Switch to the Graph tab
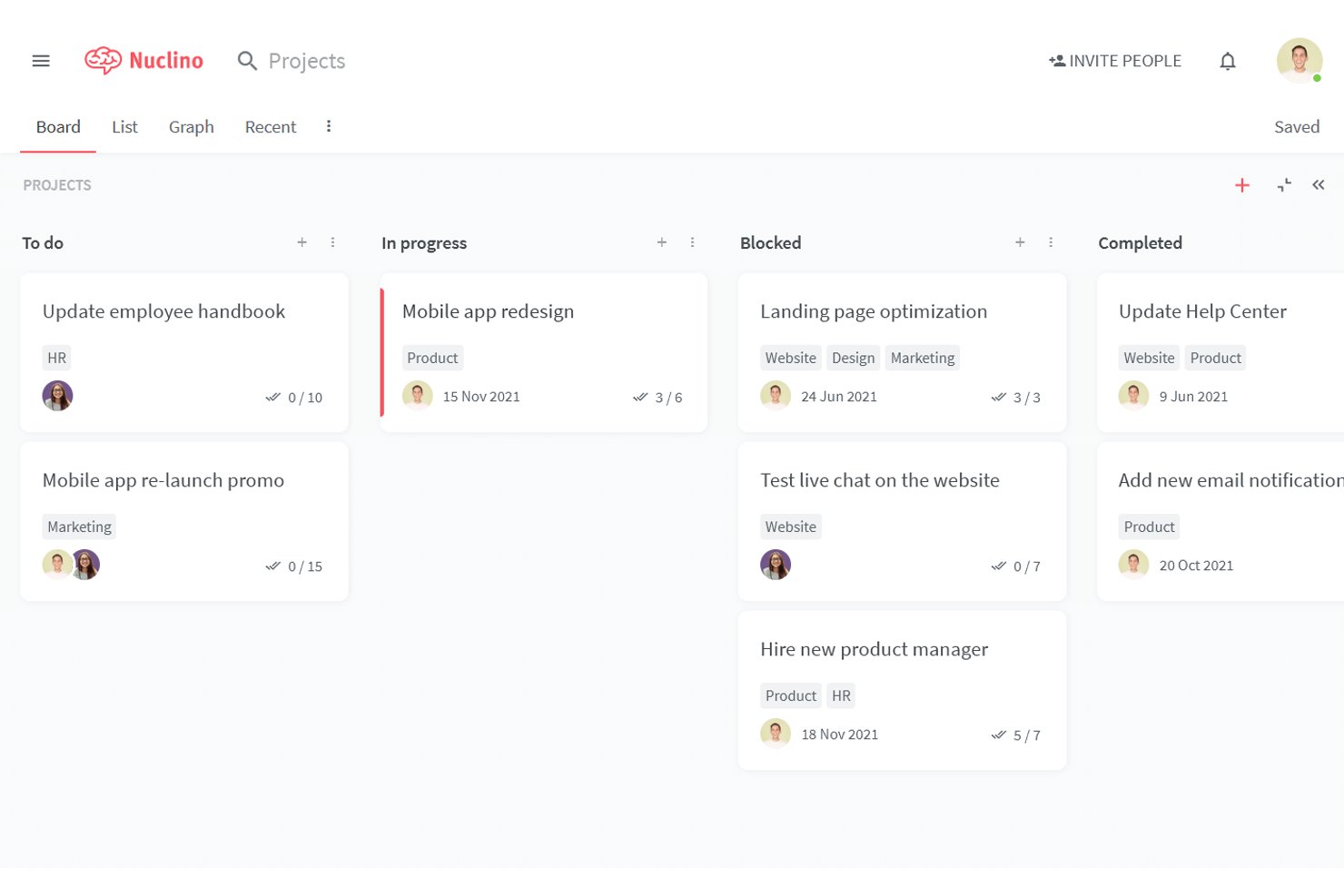The image size is (1344, 896). [192, 127]
